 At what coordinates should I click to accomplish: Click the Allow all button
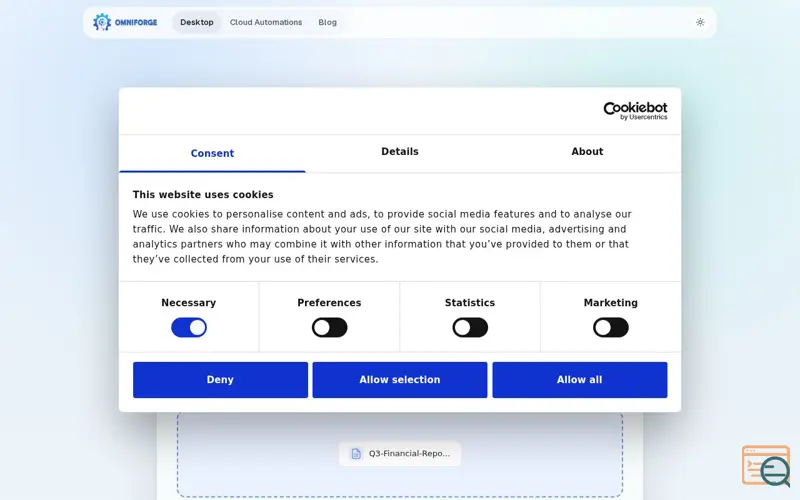580,380
